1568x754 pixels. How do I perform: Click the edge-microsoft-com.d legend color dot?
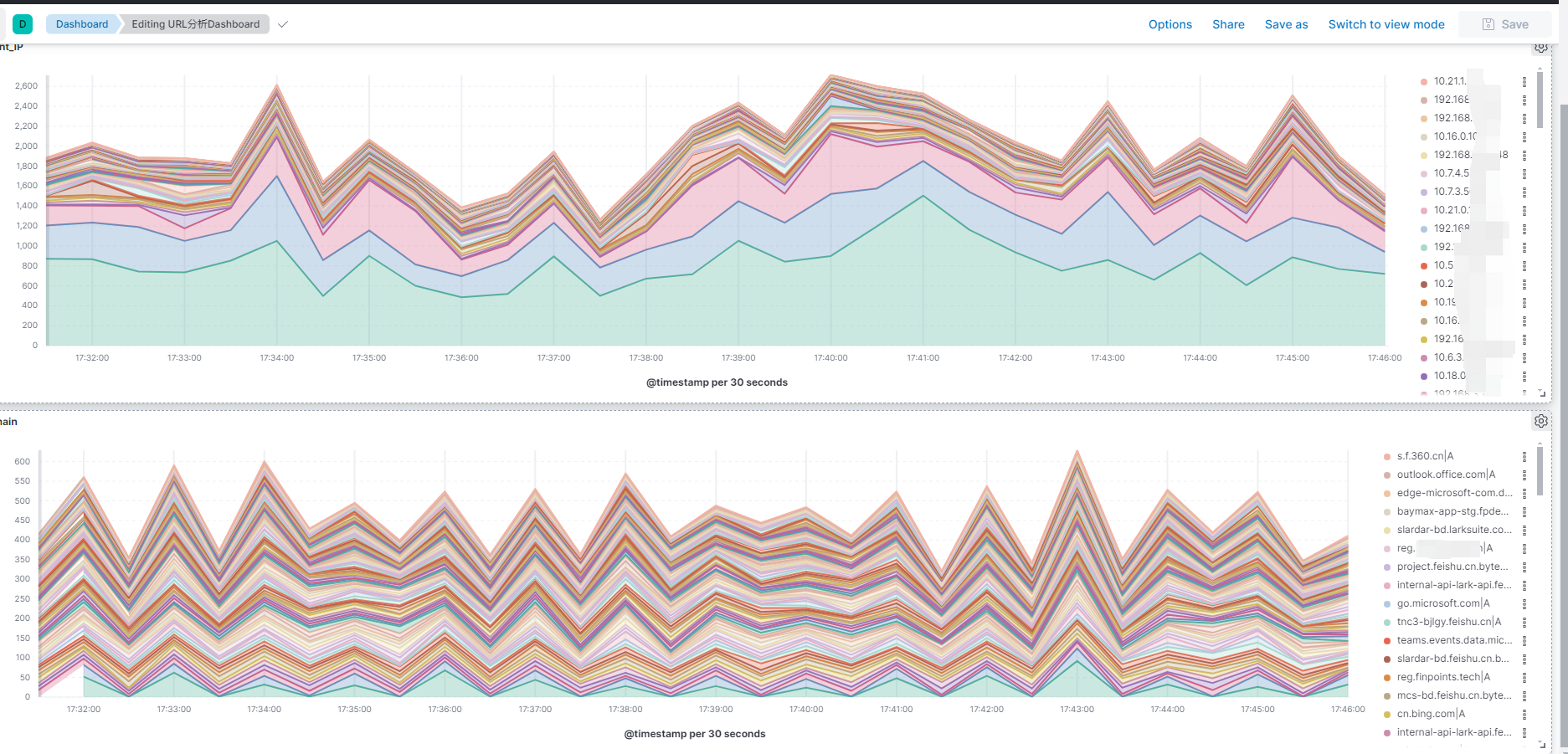coord(1387,493)
